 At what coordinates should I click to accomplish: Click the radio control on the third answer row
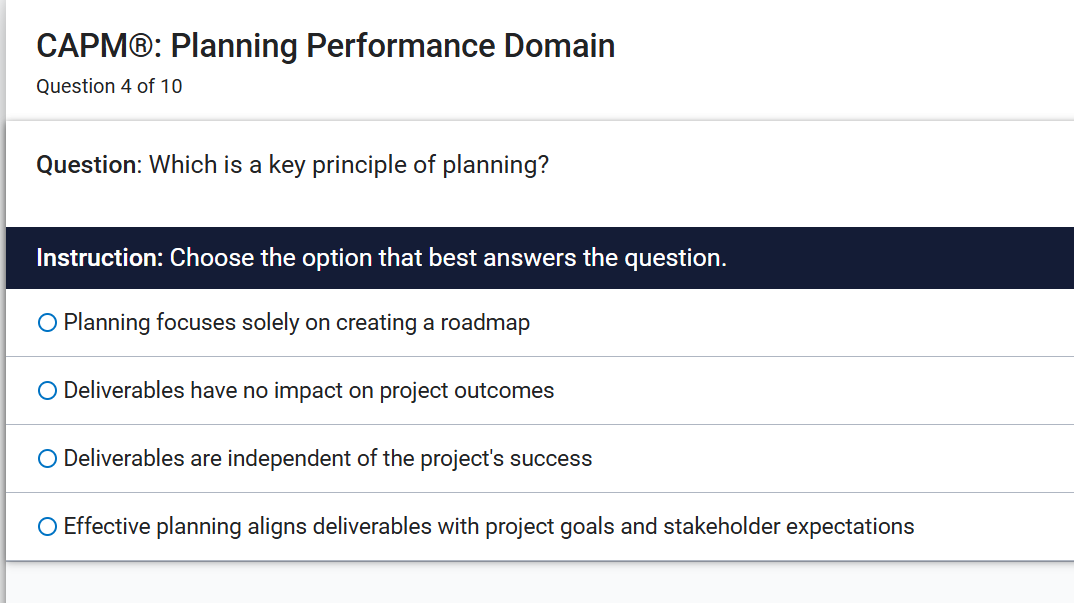point(46,458)
